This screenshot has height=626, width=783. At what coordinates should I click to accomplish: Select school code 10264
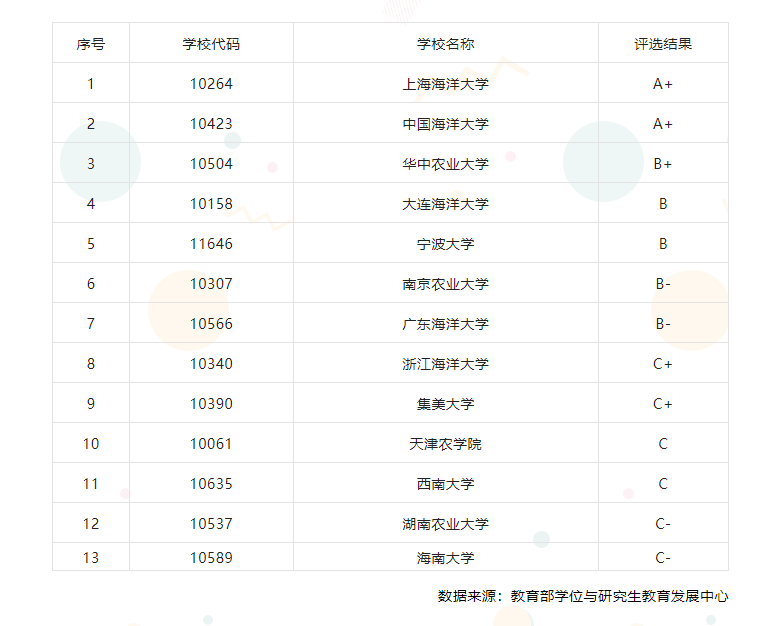click(211, 83)
